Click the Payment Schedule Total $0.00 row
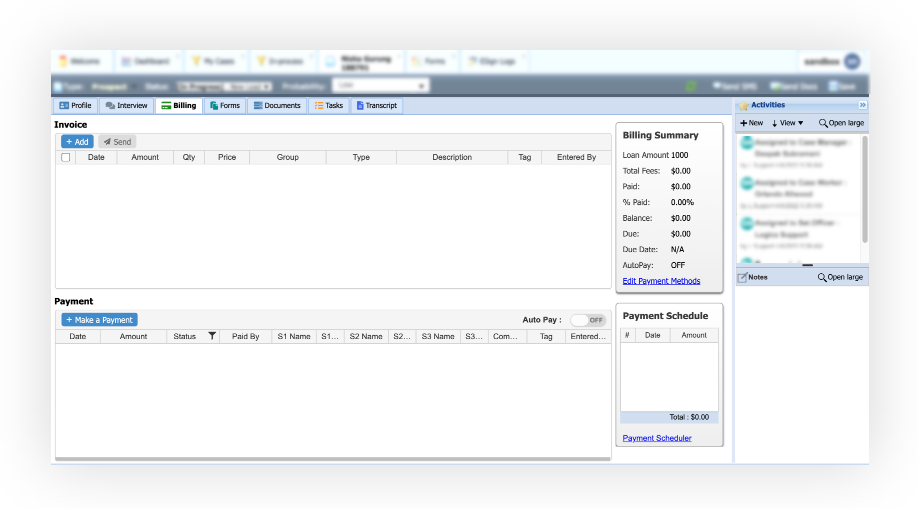 click(x=669, y=417)
